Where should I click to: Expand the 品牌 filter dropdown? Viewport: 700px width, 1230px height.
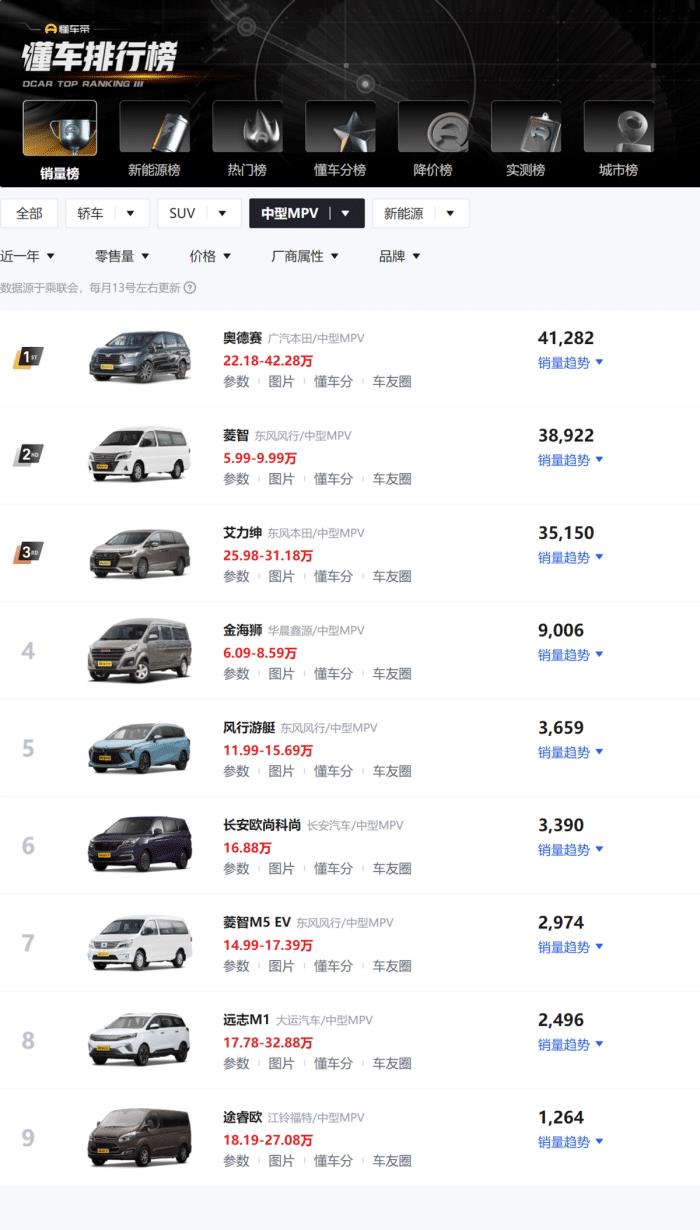399,256
